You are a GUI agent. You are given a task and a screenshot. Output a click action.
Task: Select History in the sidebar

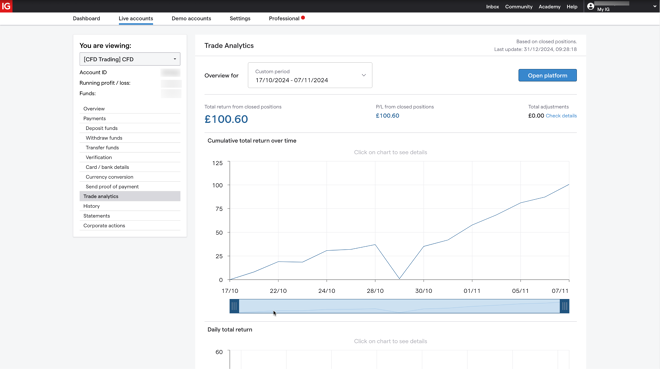[x=91, y=206]
